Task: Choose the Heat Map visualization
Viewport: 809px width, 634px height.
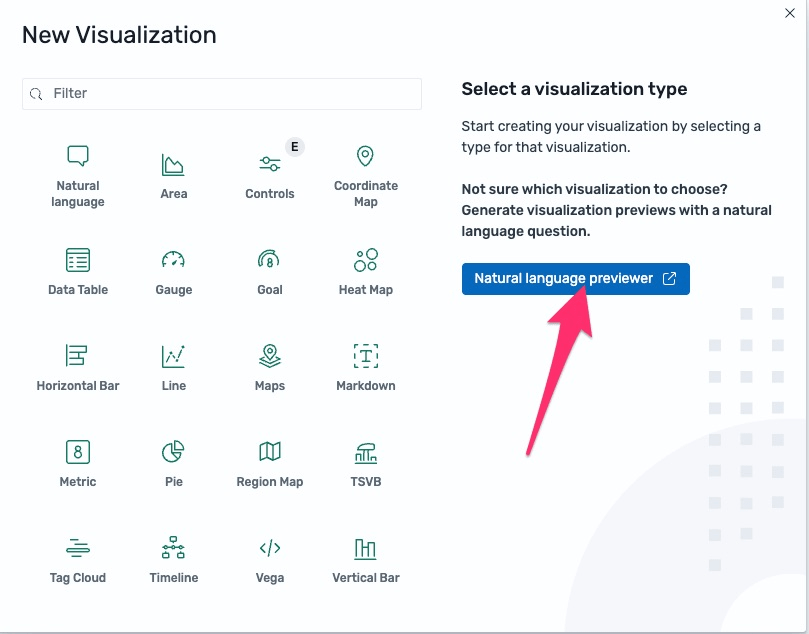Action: [366, 271]
